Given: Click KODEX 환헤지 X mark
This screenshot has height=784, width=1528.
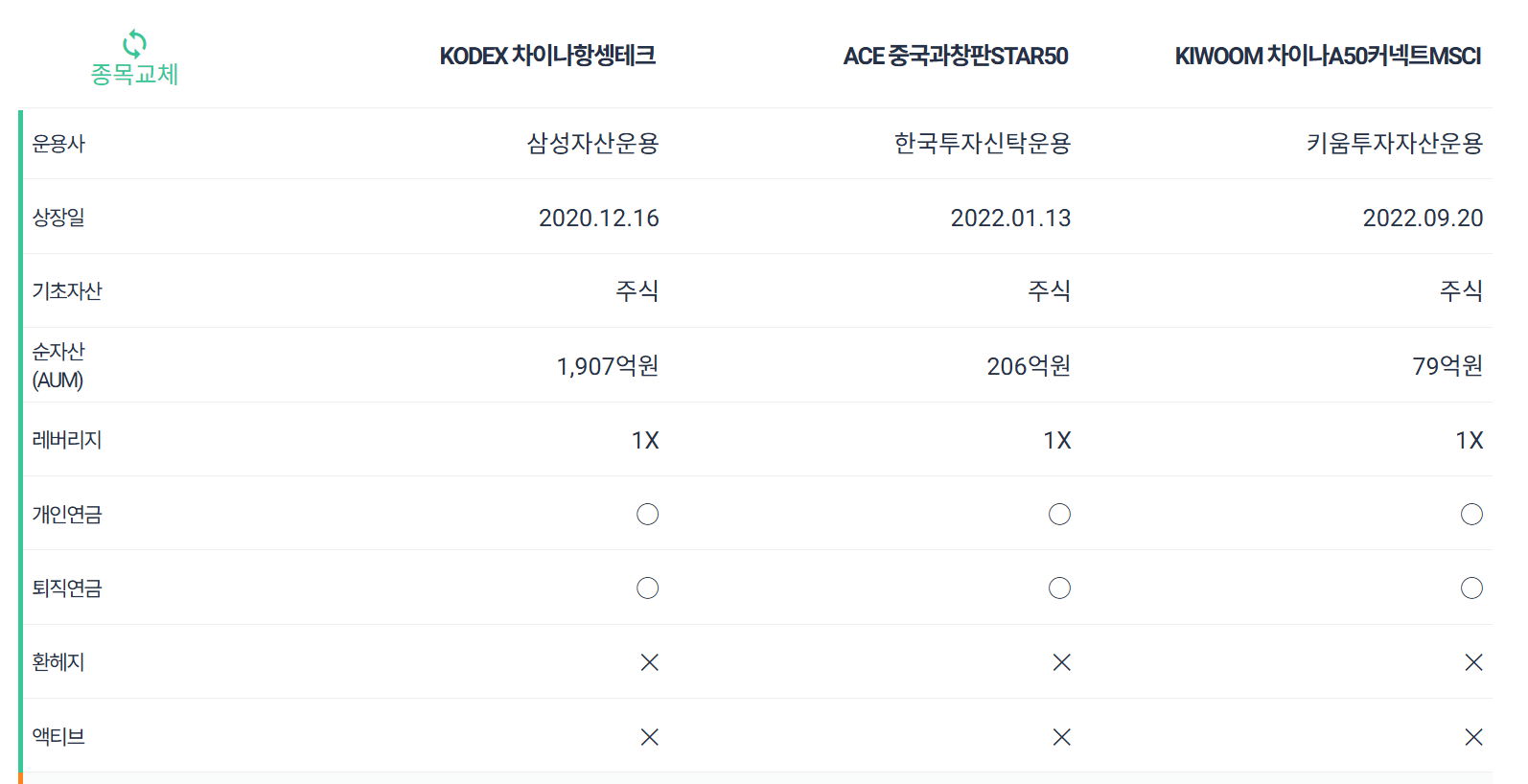Looking at the screenshot, I should [649, 662].
